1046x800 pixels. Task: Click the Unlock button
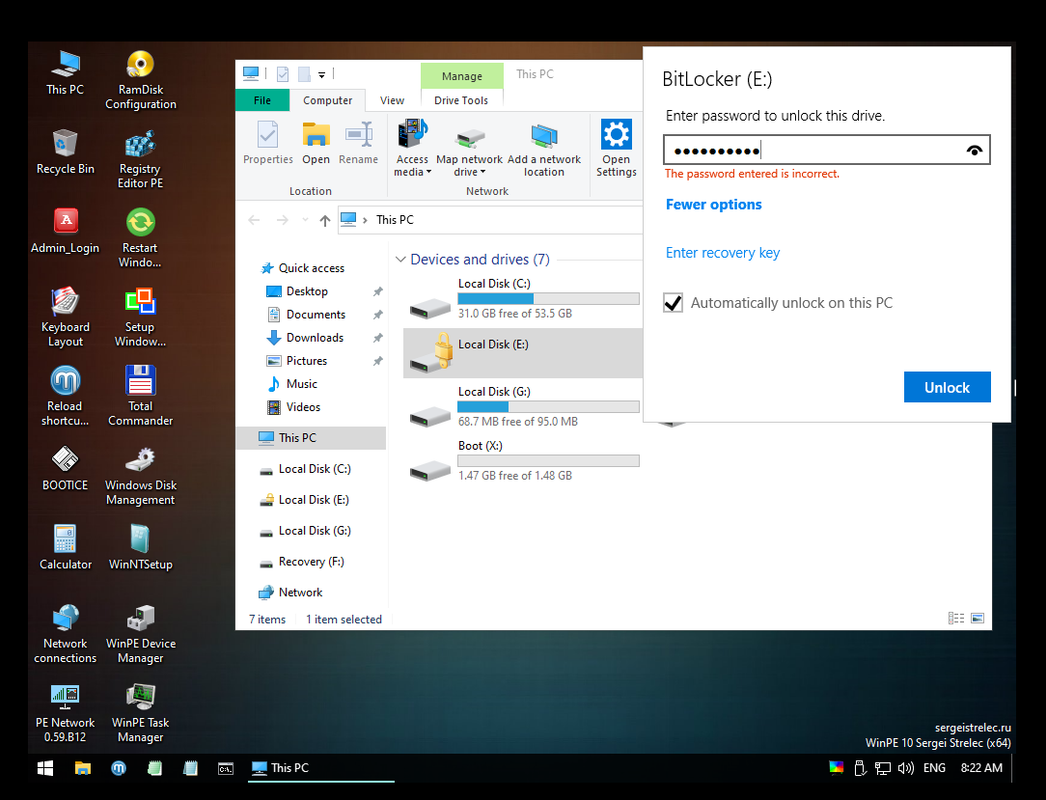pyautogui.click(x=947, y=387)
